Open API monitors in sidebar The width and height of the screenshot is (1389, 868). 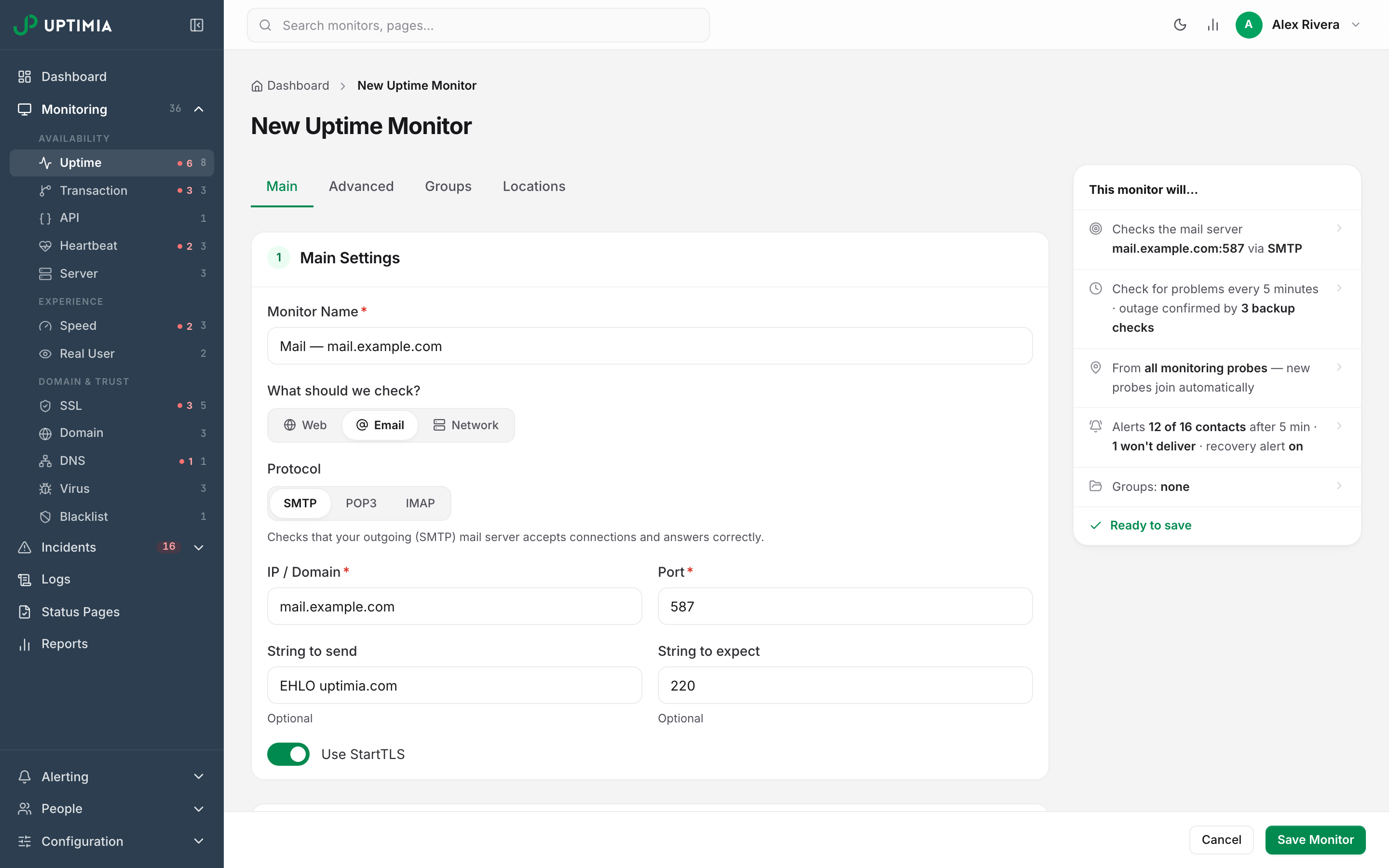tap(112, 218)
